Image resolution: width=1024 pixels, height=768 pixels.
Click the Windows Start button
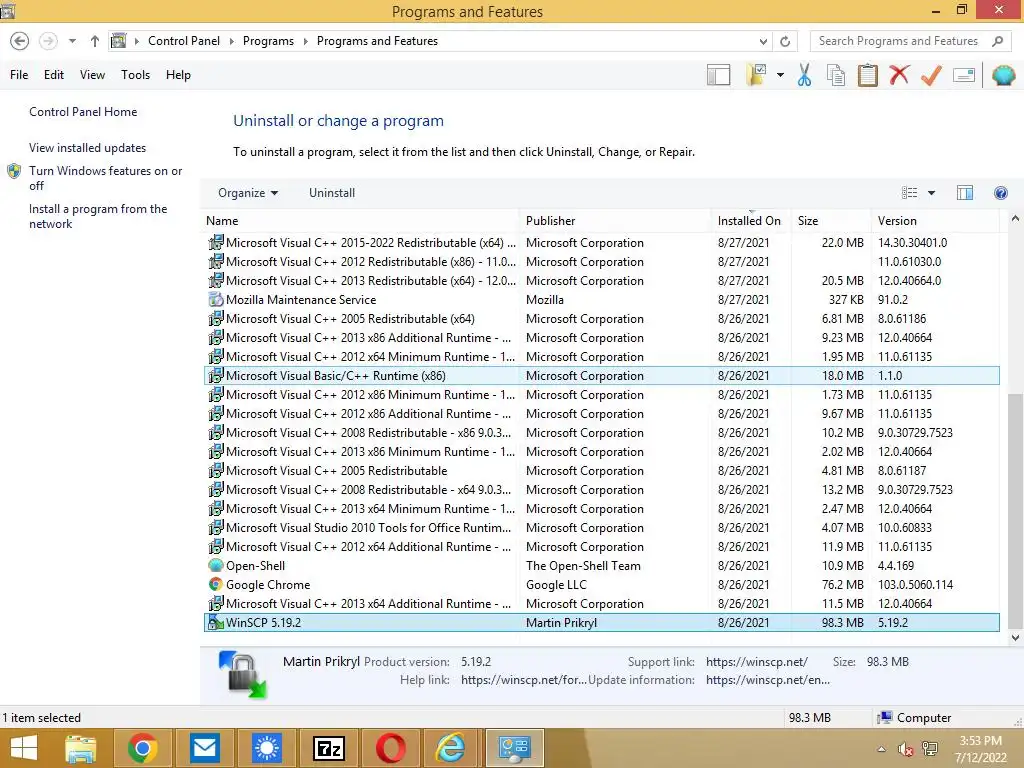[24, 748]
